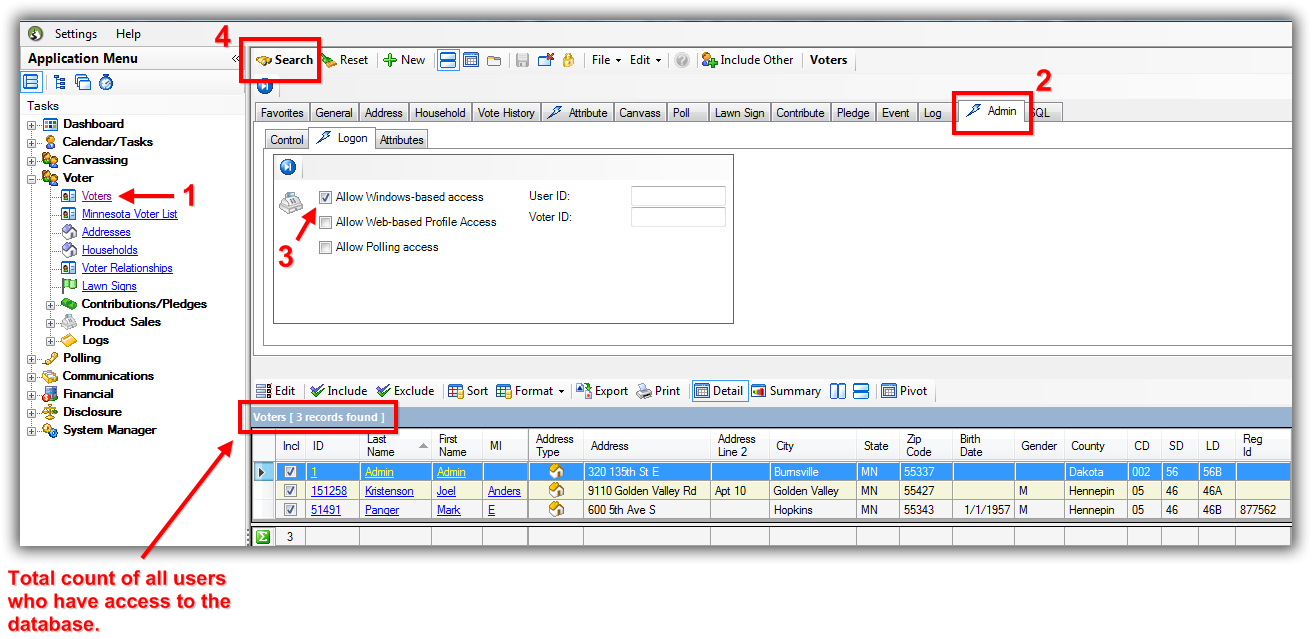Click the Save floppy disk icon
This screenshot has height=639, width=1312.
pos(522,61)
